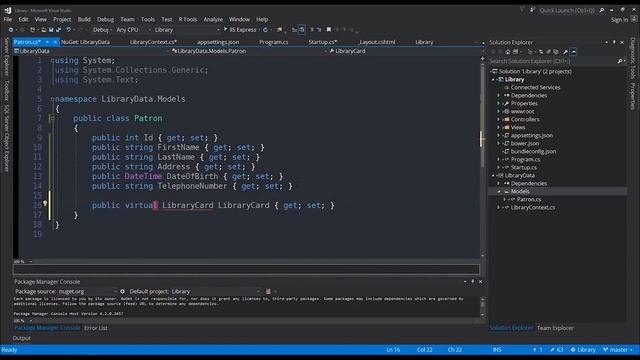Screen dimensions: 640x360
Task: Switch to the appsettings.json tab
Action: point(218,42)
